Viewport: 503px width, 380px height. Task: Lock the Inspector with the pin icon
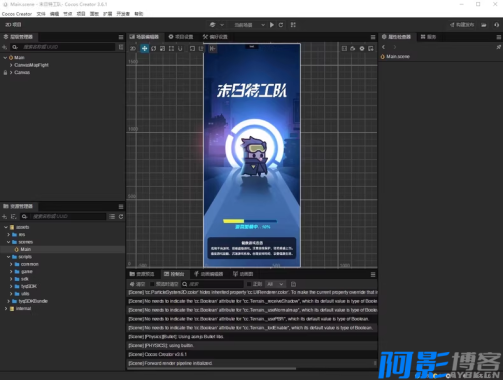[498, 47]
